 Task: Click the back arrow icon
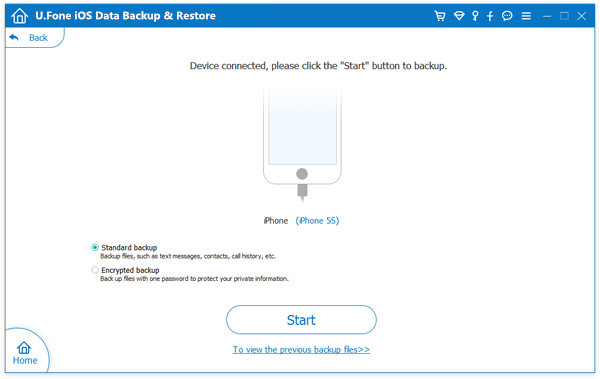coord(14,37)
